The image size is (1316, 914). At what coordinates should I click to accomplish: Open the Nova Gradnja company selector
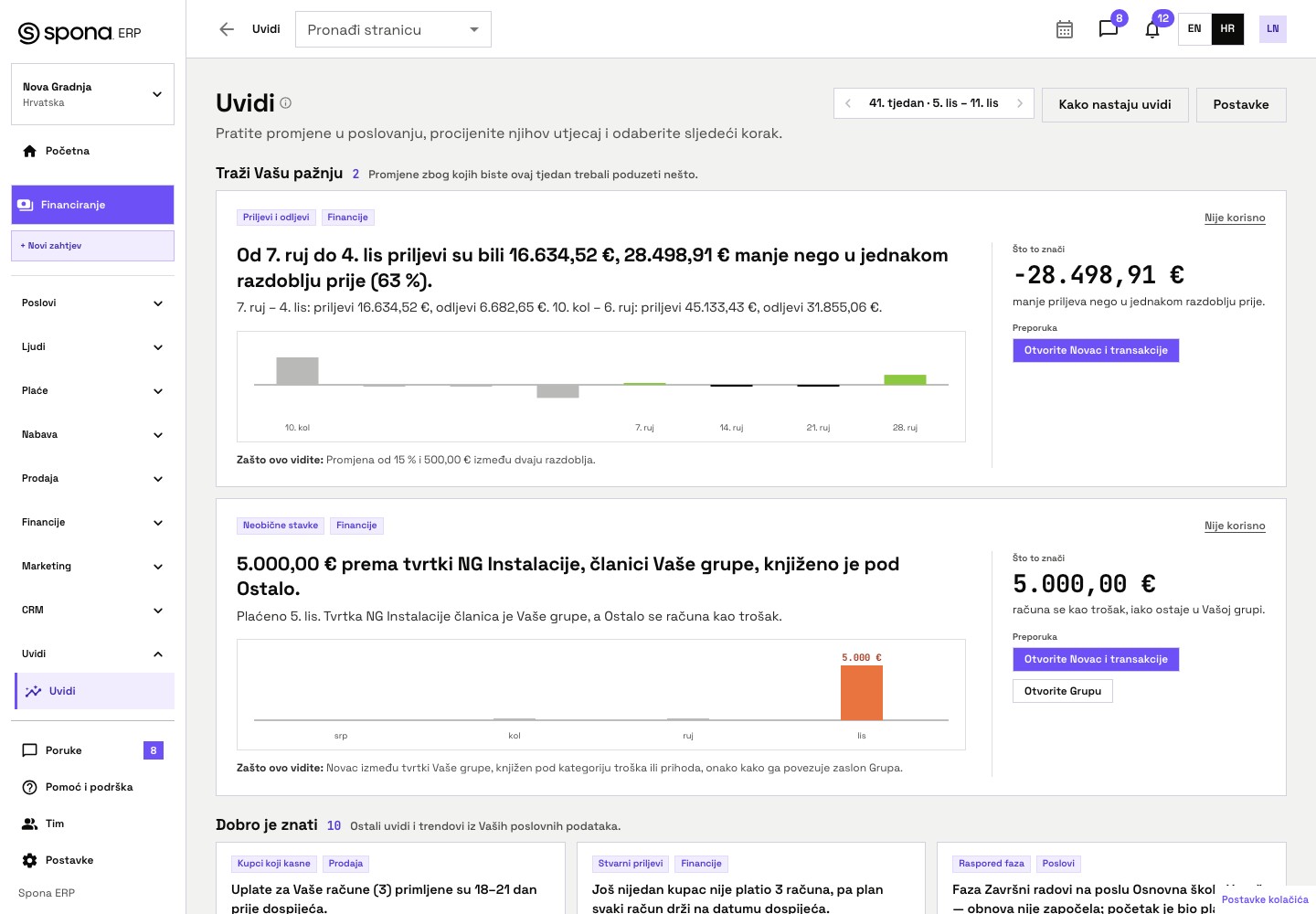point(92,94)
